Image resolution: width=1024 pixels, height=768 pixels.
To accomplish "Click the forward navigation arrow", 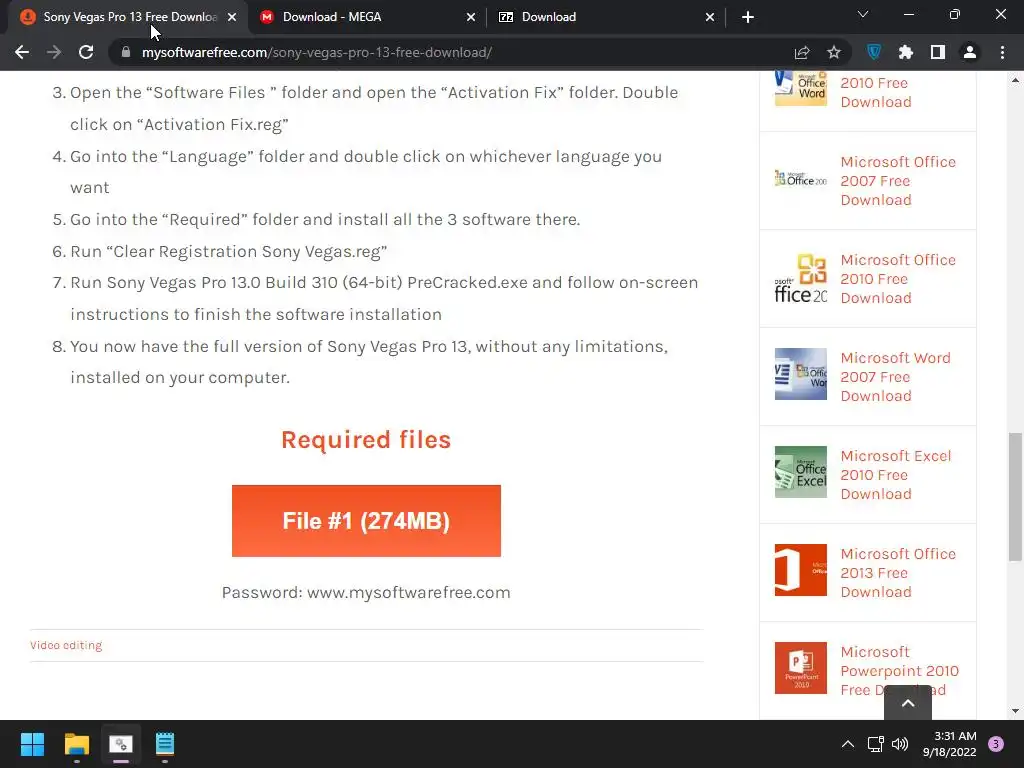I will tap(54, 52).
